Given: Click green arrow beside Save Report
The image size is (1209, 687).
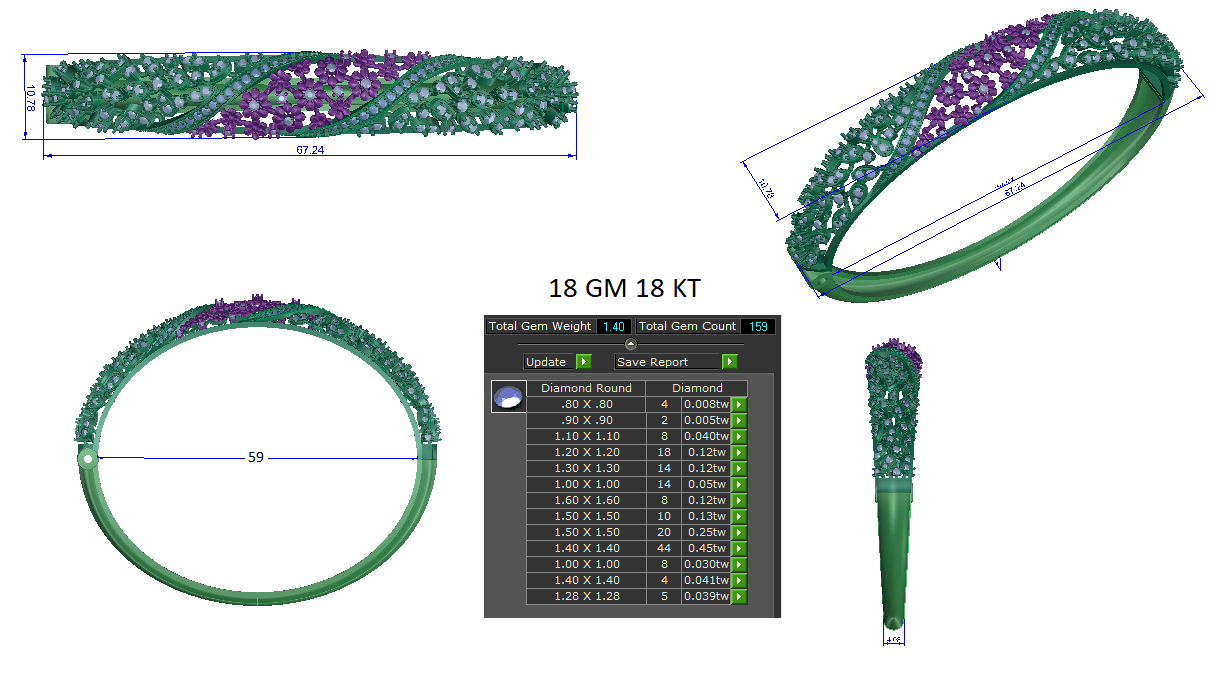Looking at the screenshot, I should click(x=730, y=362).
